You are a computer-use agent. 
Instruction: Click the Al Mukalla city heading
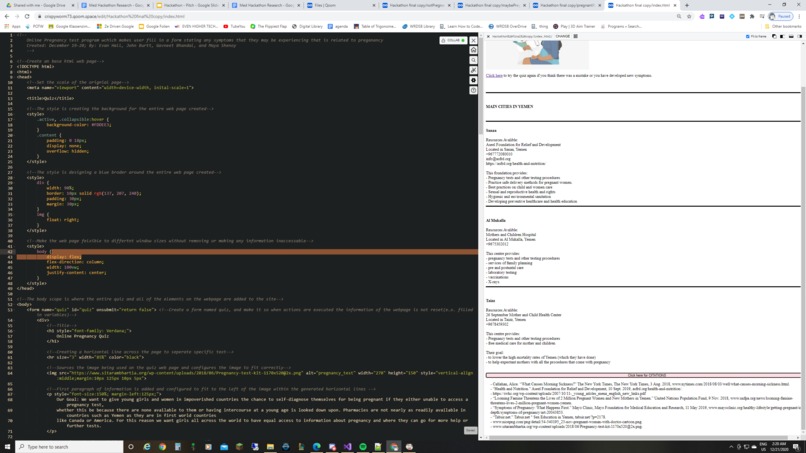(x=496, y=221)
